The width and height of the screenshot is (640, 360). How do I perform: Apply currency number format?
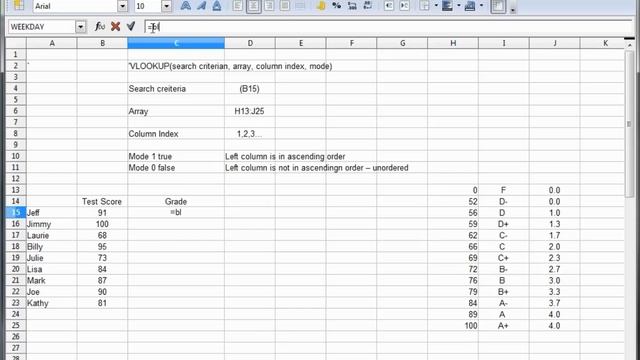pos(321,6)
